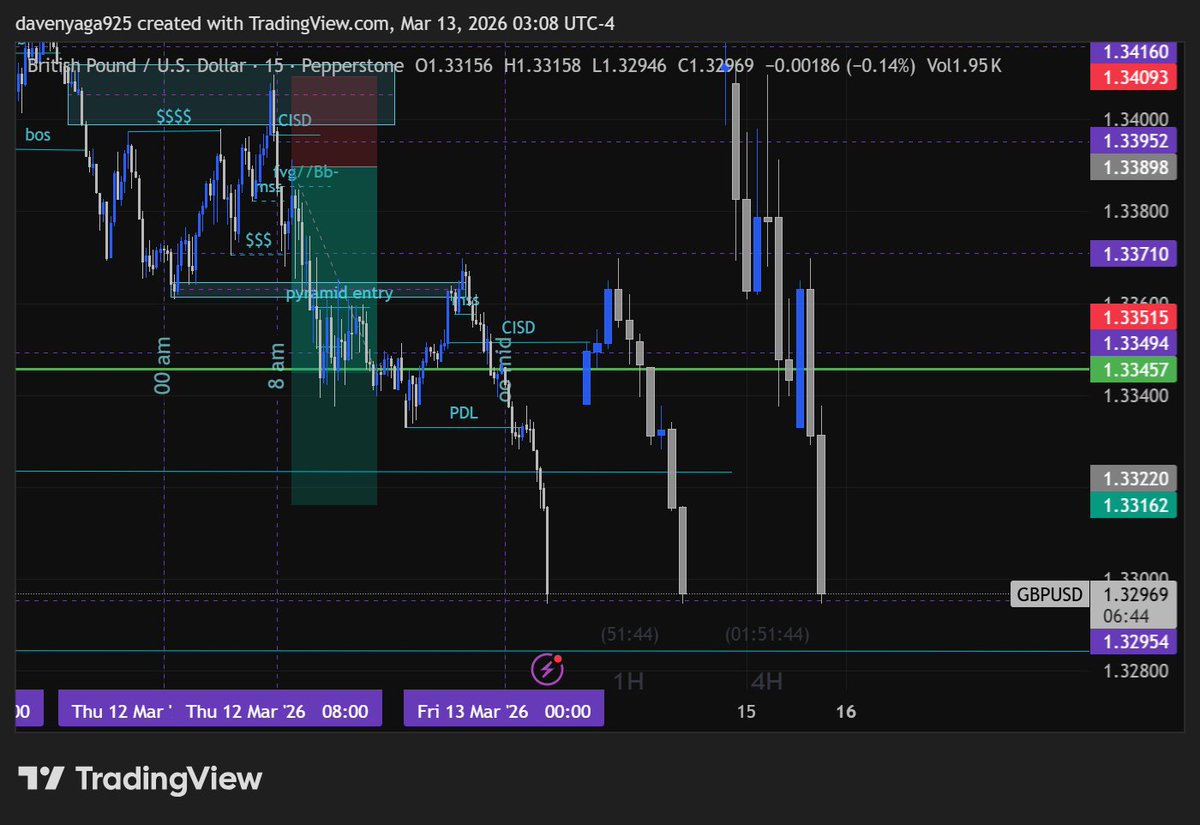Click the Vol1.95K volume readout

pos(966,66)
